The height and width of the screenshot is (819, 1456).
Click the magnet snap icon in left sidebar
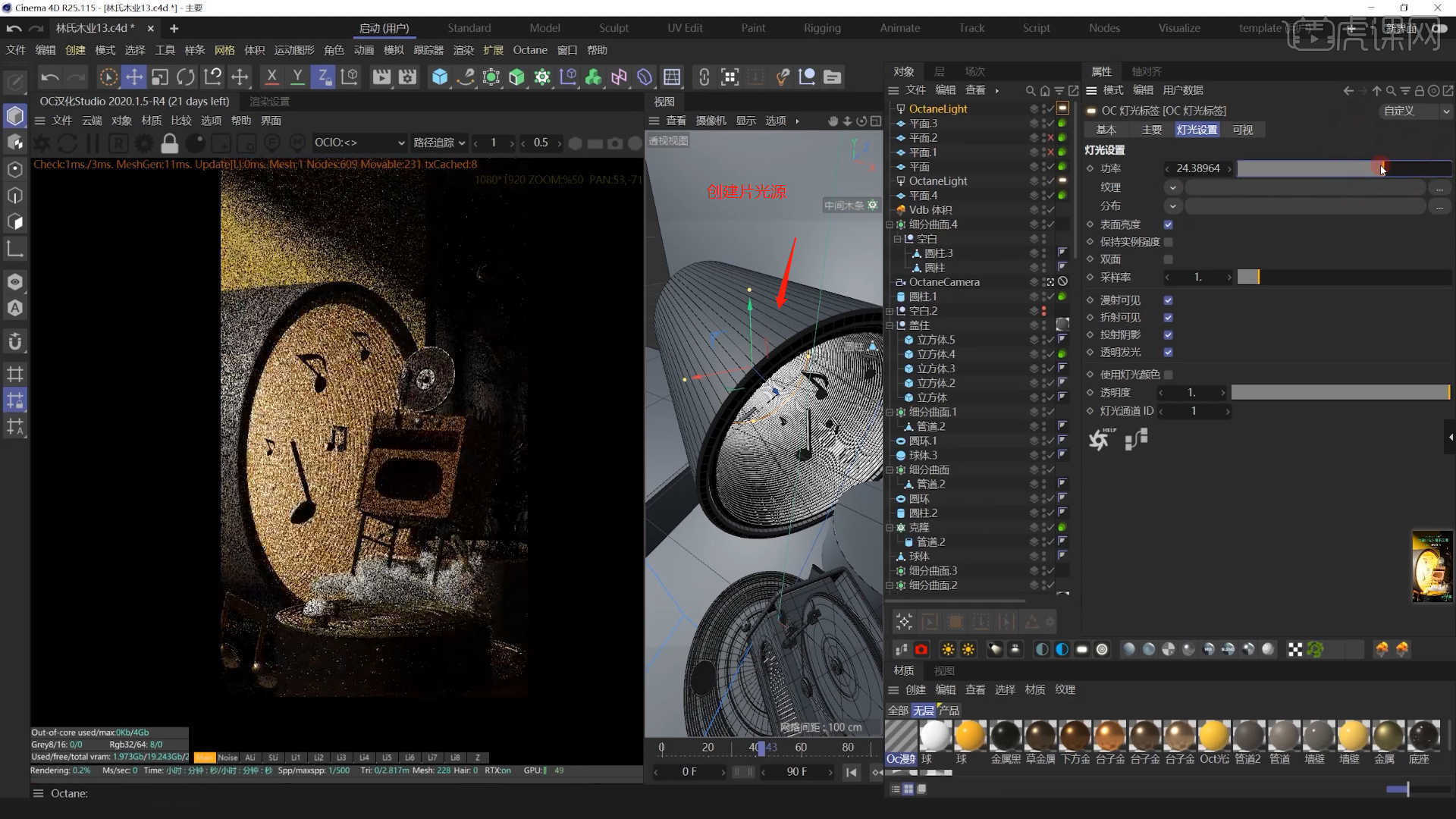click(15, 342)
